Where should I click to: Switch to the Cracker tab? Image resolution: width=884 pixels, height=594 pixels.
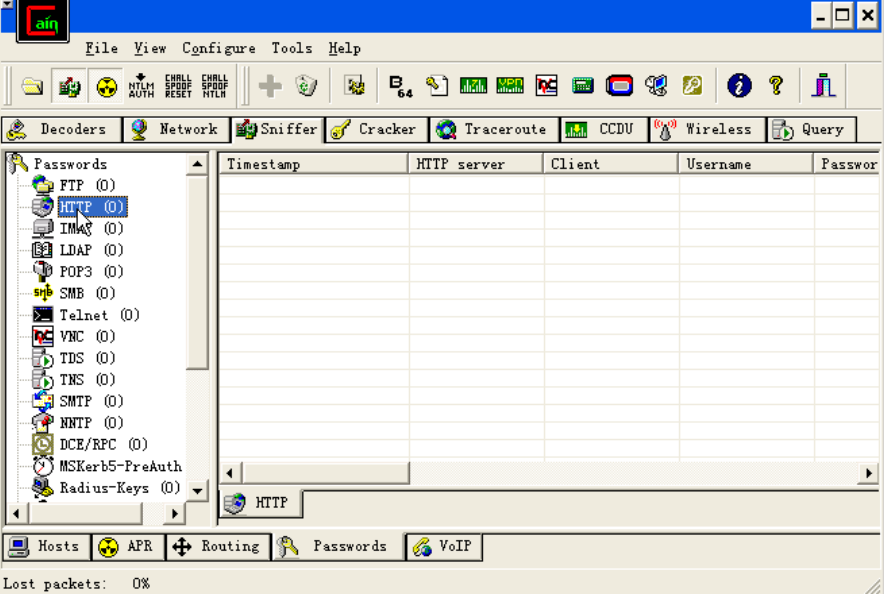[x=377, y=130]
